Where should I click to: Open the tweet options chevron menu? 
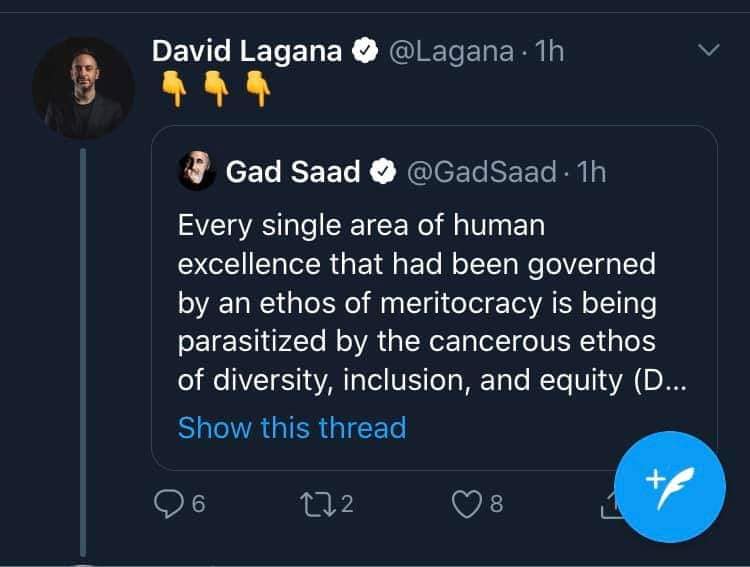[707, 50]
